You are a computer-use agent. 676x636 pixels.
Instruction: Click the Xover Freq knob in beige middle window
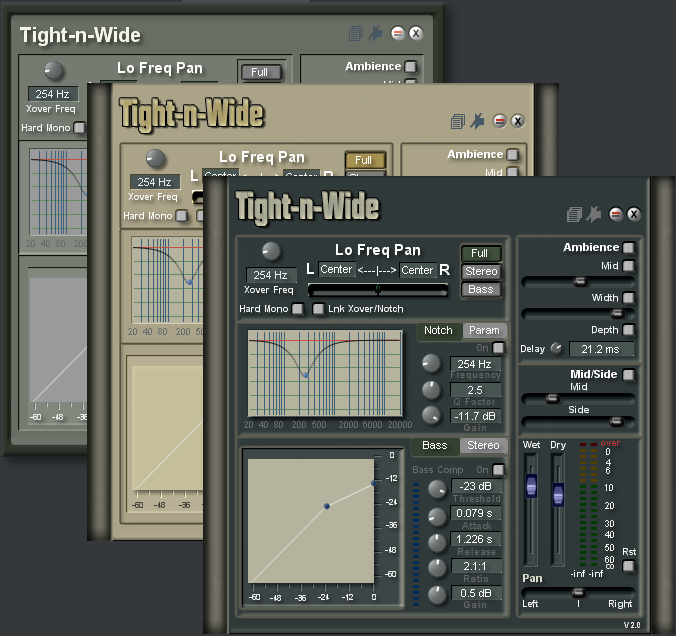(x=155, y=158)
